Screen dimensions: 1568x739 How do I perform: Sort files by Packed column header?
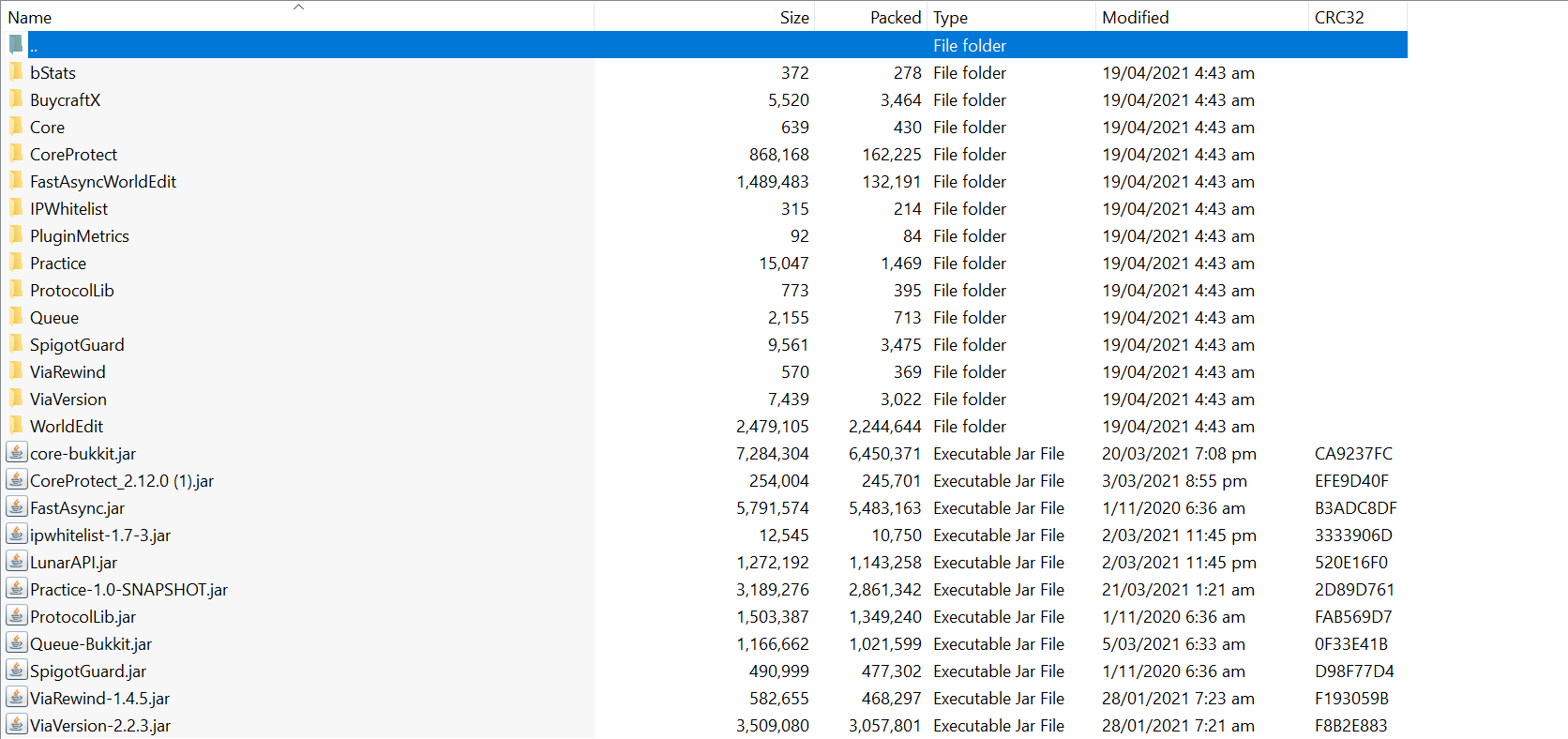coord(870,17)
